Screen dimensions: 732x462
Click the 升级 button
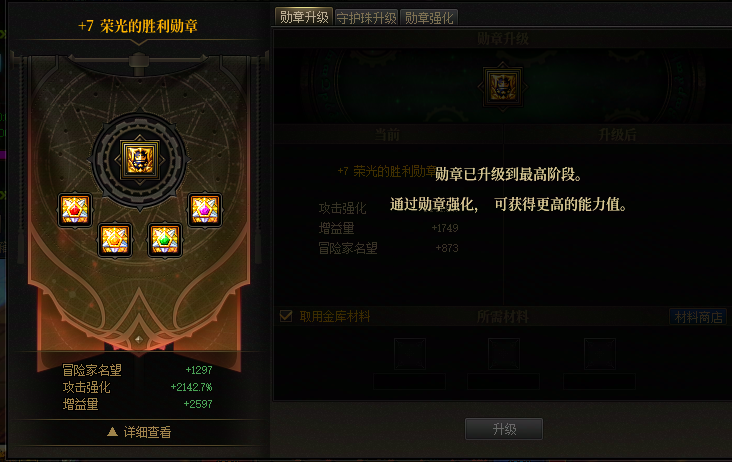(x=504, y=429)
